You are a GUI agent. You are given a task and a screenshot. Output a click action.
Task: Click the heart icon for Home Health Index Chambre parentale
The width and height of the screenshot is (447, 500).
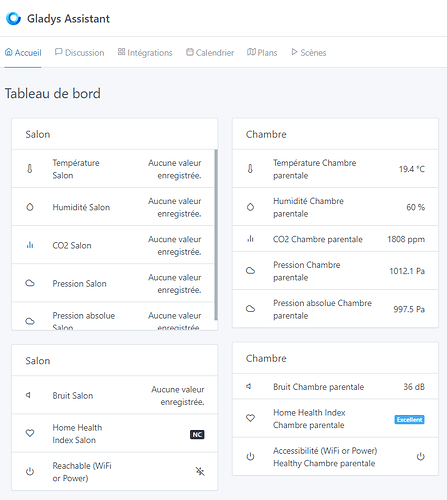(250, 418)
